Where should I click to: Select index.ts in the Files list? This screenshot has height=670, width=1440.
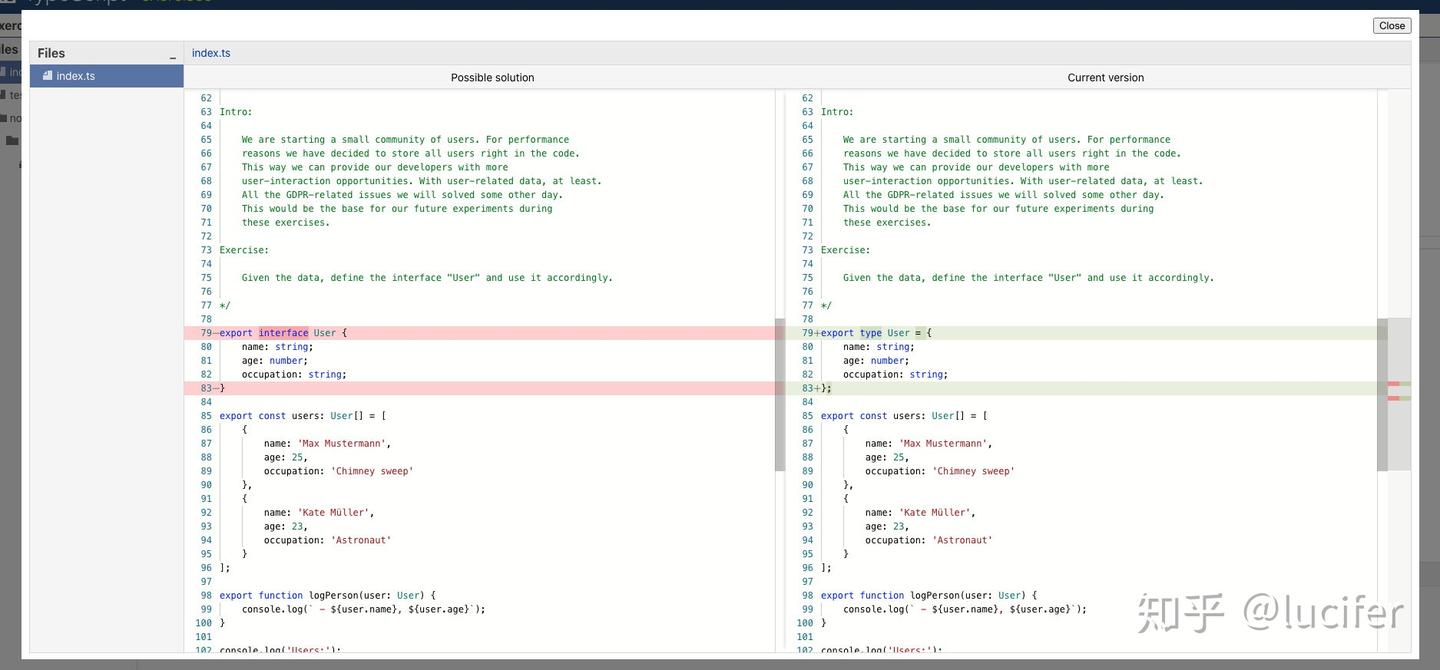point(106,76)
